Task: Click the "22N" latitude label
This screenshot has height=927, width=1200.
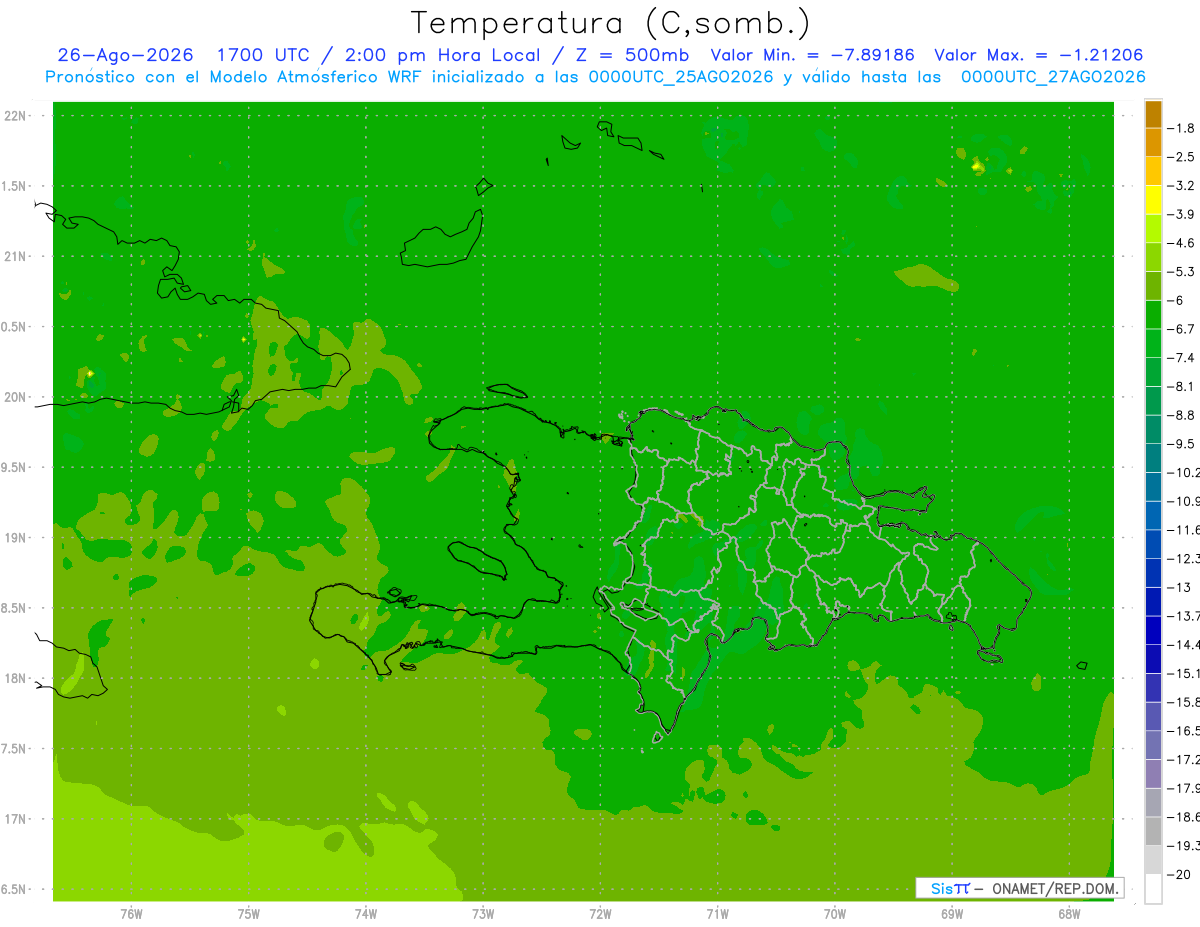Action: pos(17,116)
